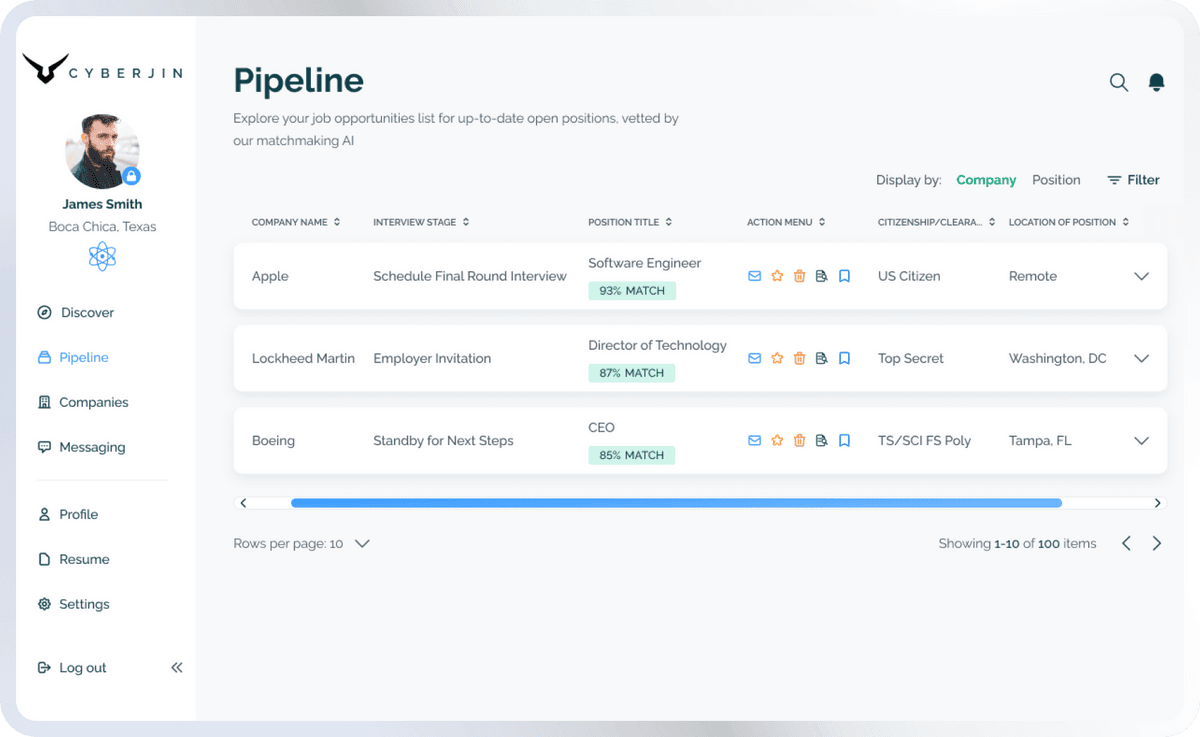Display by Position
Image resolution: width=1200 pixels, height=737 pixels.
(x=1056, y=180)
